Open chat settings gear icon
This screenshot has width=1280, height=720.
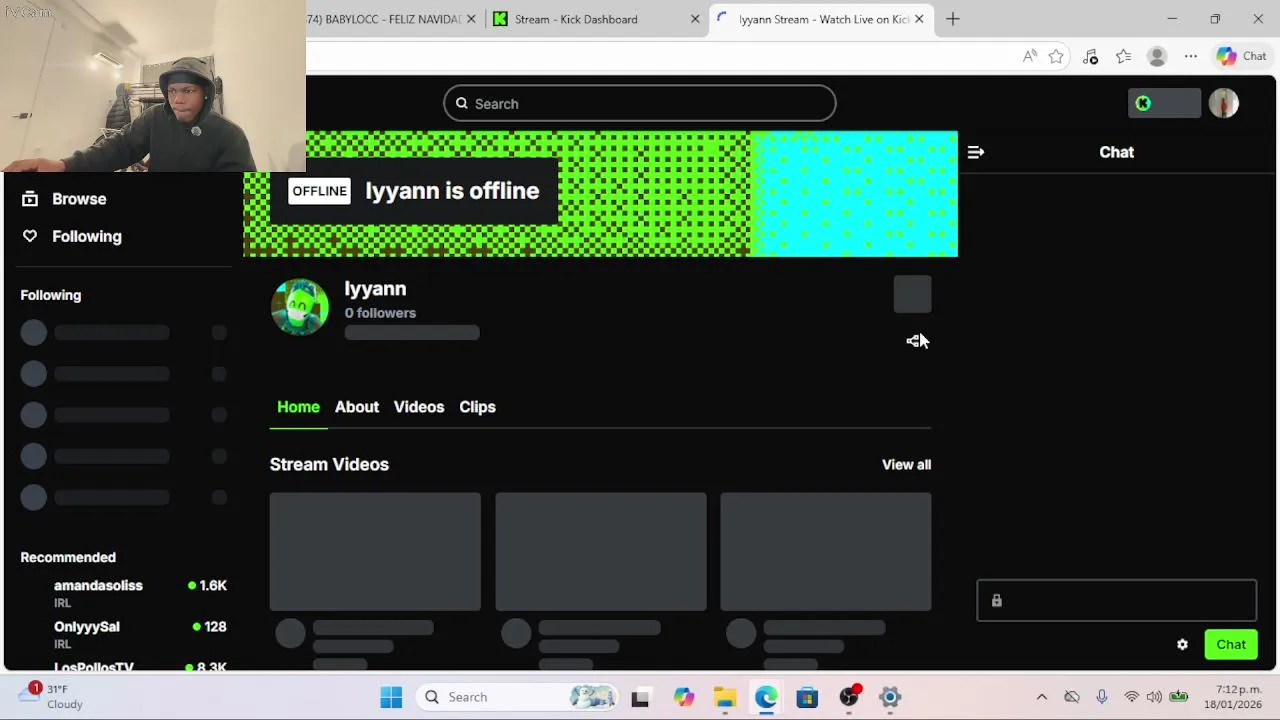click(1182, 645)
